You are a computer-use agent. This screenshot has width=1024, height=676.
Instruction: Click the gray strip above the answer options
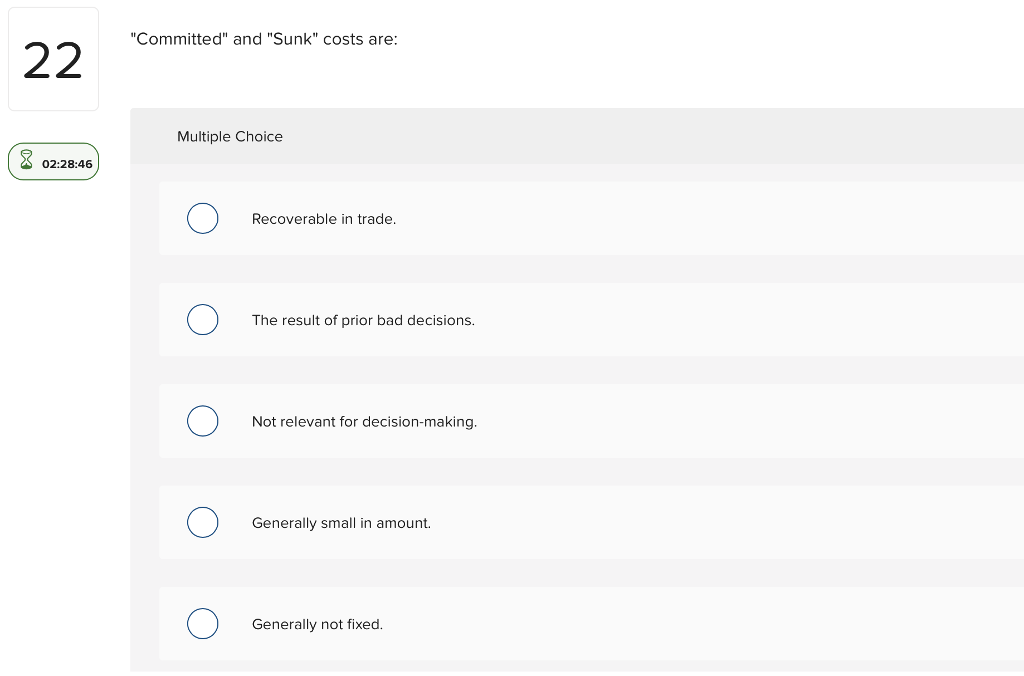point(600,170)
